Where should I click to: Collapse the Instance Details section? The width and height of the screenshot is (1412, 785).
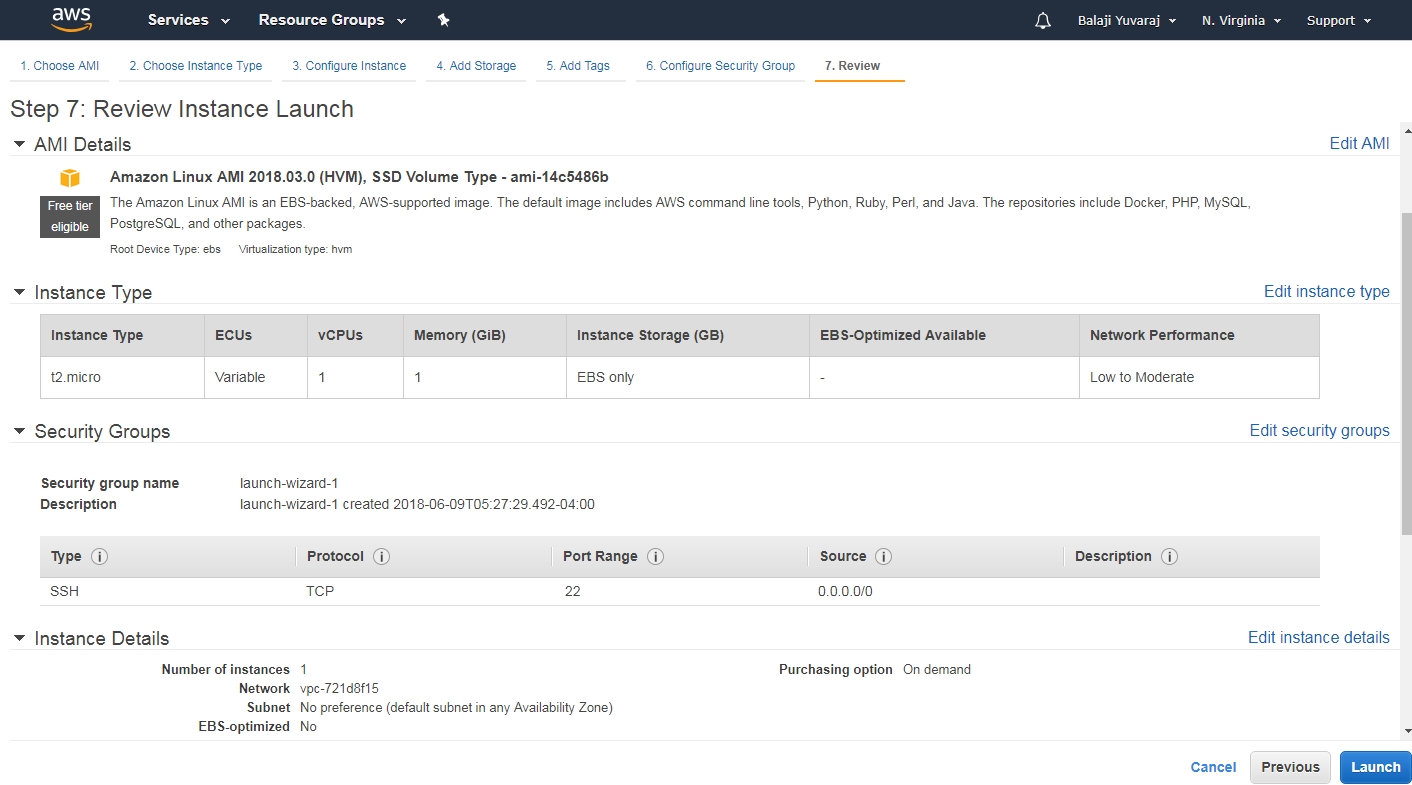[19, 638]
